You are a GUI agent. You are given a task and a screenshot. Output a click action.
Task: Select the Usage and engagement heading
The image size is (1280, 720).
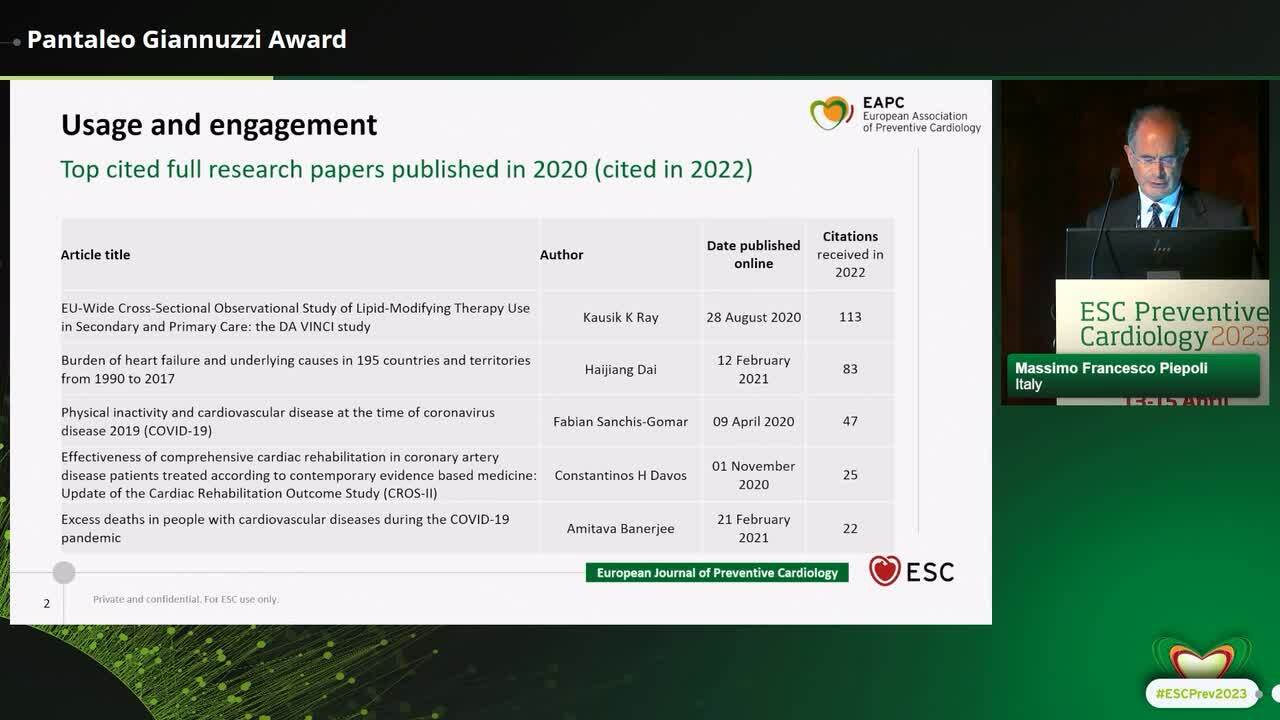coord(219,124)
